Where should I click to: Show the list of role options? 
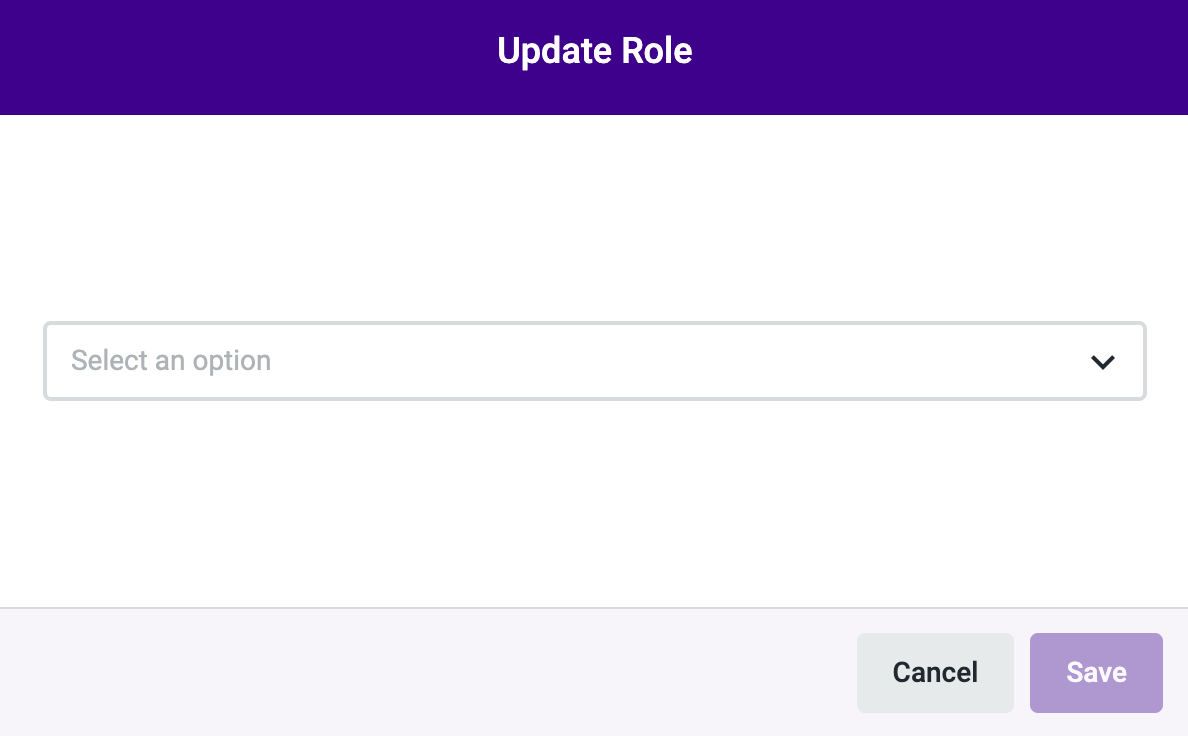point(595,361)
